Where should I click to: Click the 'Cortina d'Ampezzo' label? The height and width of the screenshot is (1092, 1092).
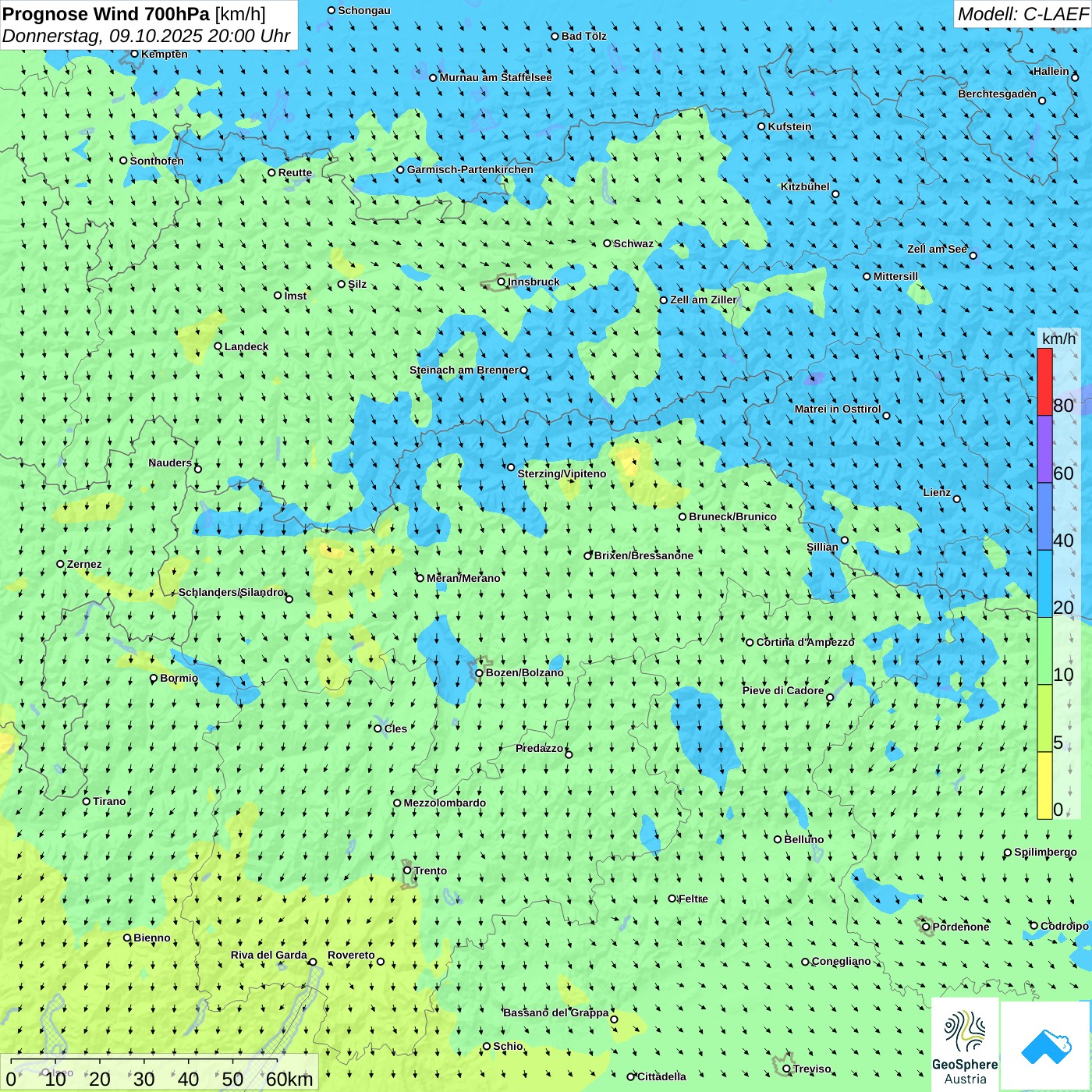(806, 642)
